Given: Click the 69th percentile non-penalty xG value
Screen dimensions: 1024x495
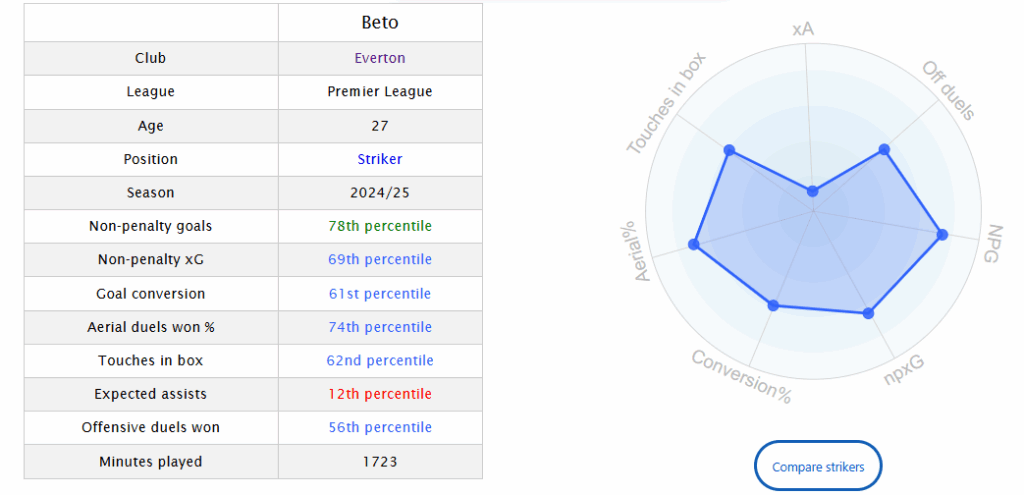Looking at the screenshot, I should 380,260.
